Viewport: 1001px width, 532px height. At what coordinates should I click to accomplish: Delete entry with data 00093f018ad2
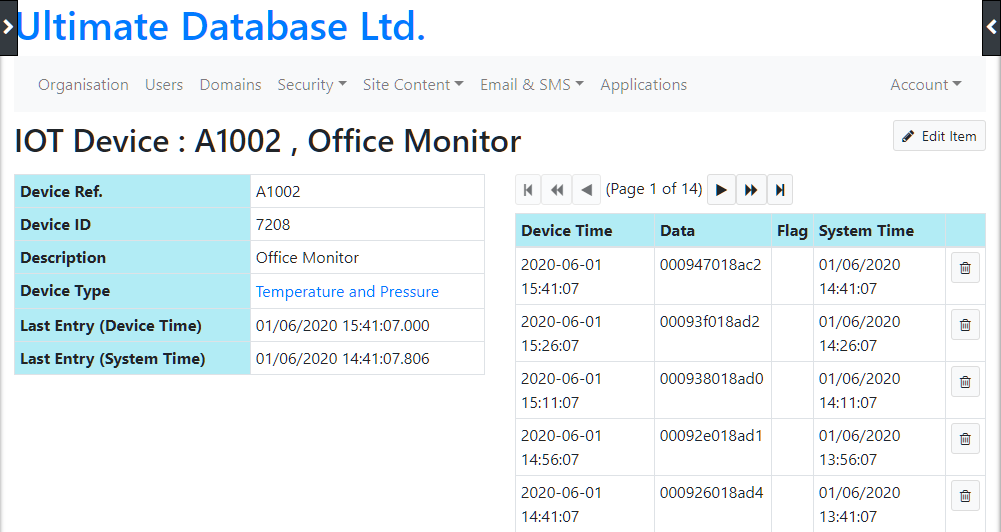(965, 325)
